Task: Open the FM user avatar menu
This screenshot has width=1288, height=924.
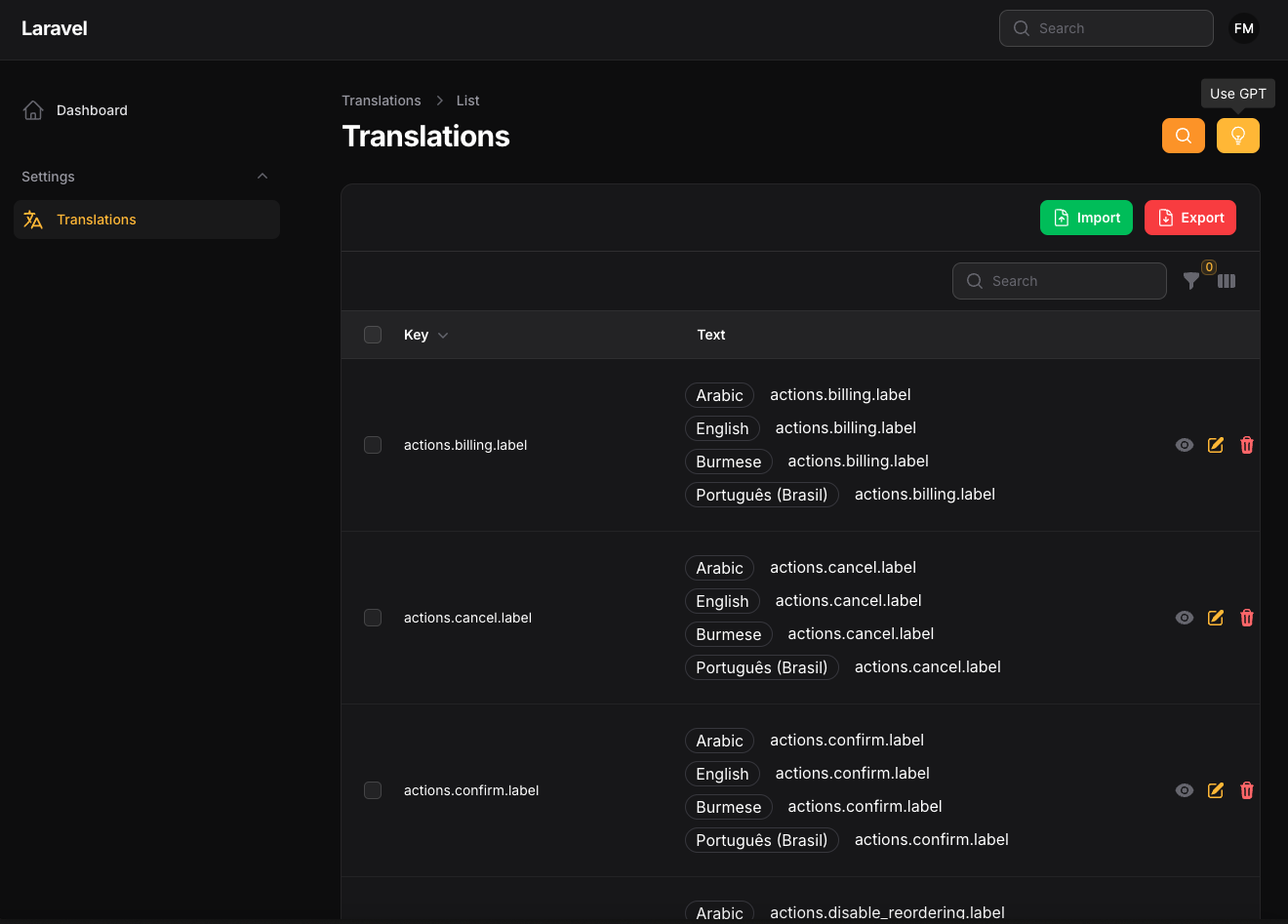Action: [x=1244, y=28]
